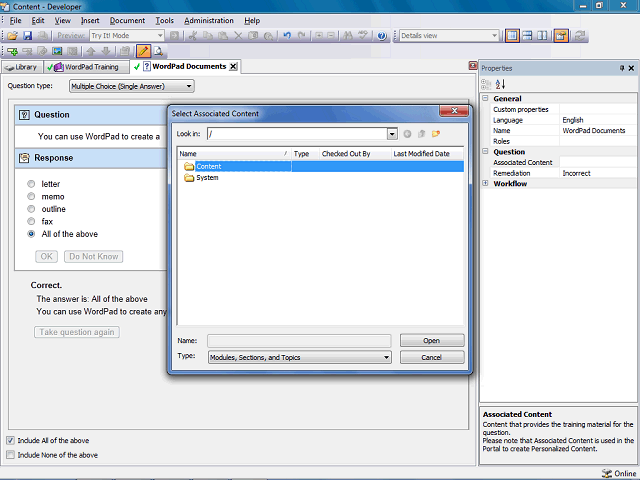Collapse the Question property group
The image size is (640, 480).
[x=485, y=151]
